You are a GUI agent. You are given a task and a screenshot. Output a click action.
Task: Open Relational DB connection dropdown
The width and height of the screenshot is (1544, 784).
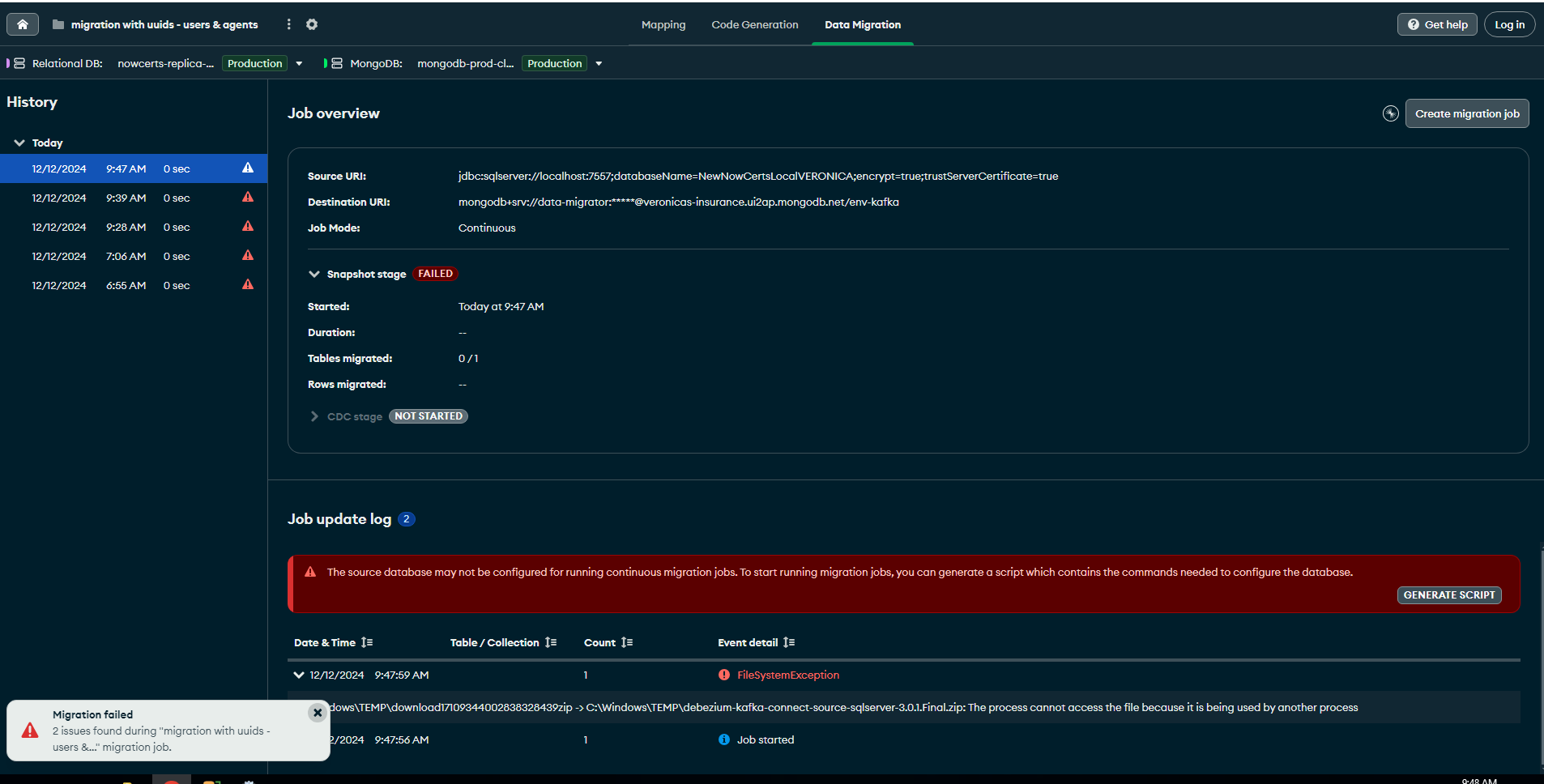(299, 64)
